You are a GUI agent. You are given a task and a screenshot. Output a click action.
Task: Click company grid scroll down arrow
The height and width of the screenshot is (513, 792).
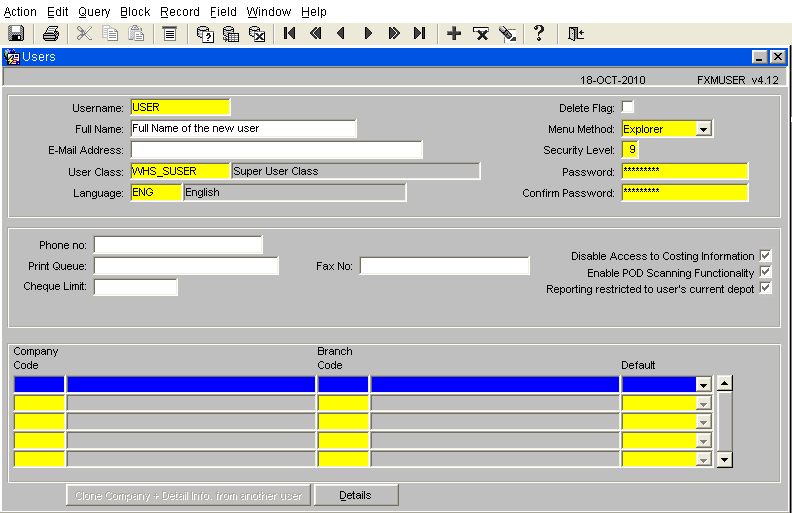(x=724, y=459)
